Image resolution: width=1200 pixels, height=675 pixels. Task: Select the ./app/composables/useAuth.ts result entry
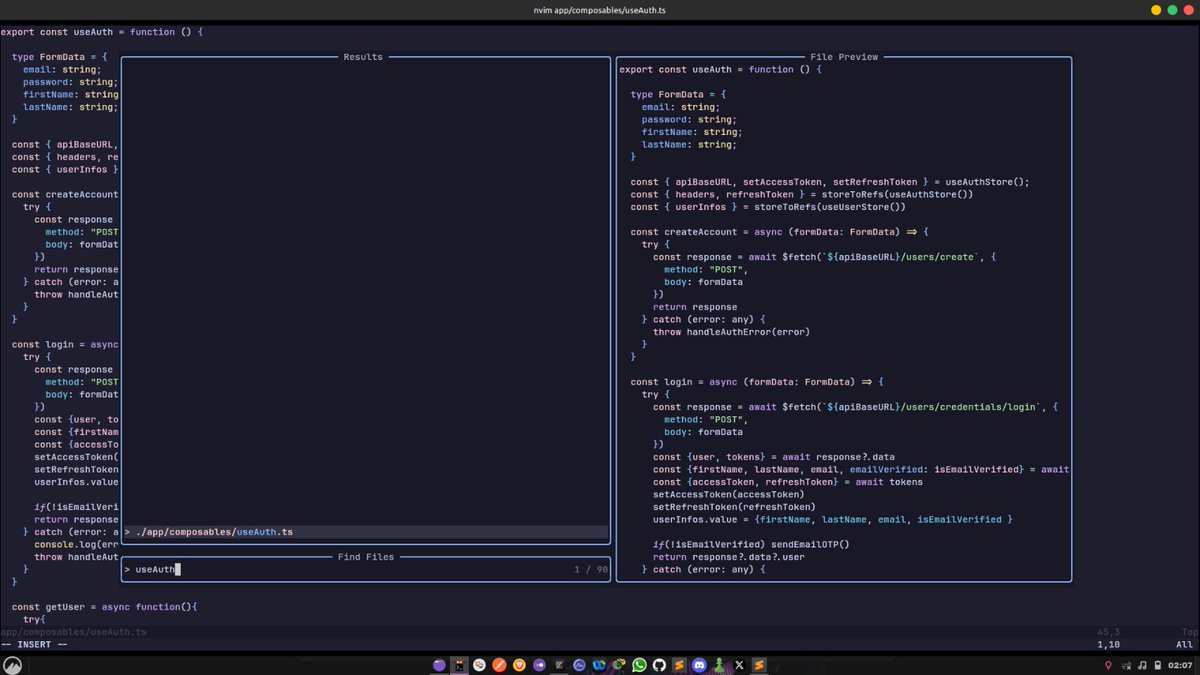tap(365, 532)
